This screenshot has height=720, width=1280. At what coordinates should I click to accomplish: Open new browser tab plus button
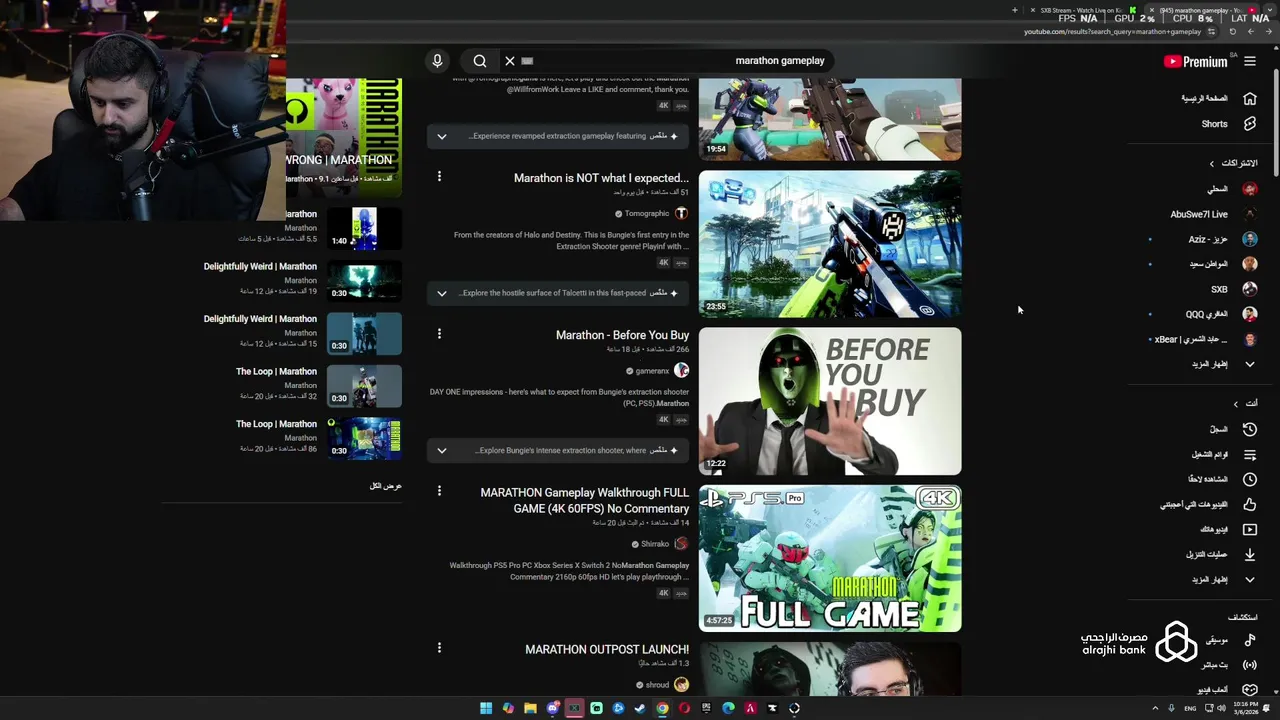tap(1014, 10)
